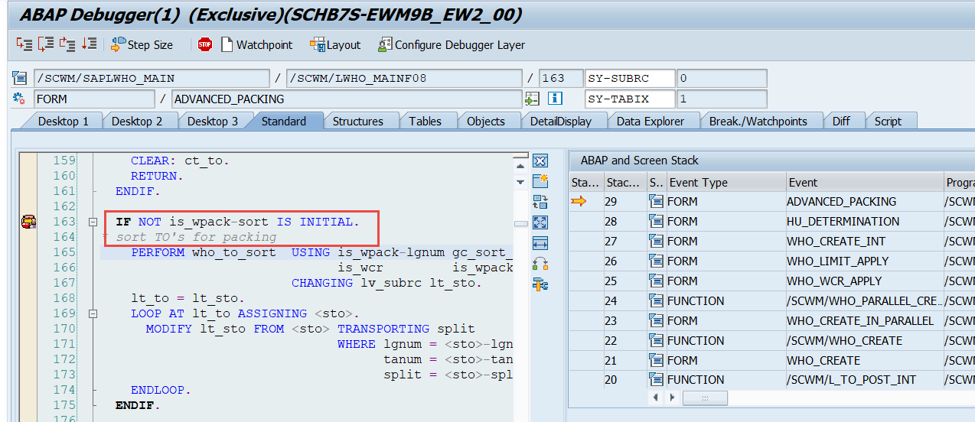Open the Objects tab

coord(486,121)
